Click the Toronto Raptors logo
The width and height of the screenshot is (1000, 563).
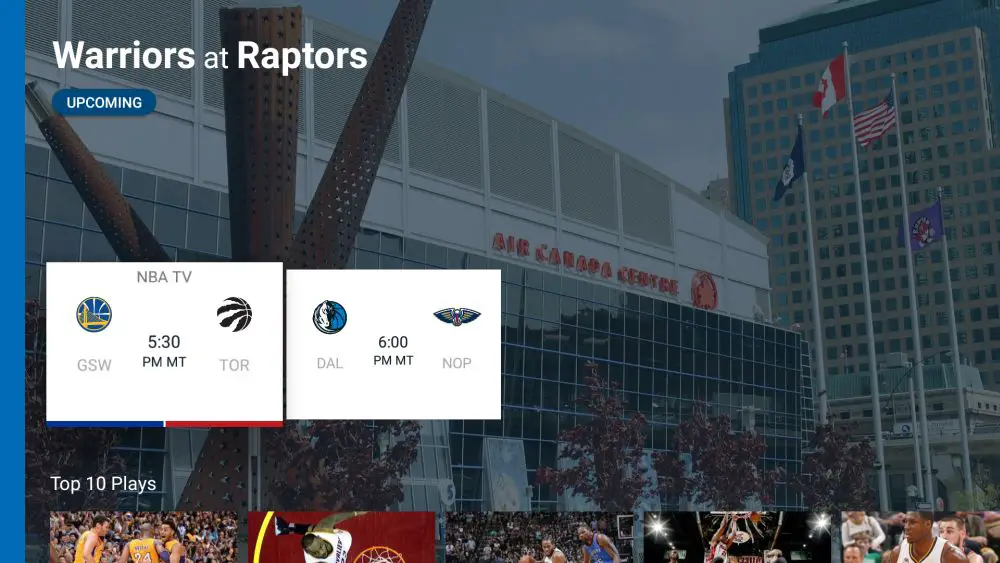(x=234, y=314)
